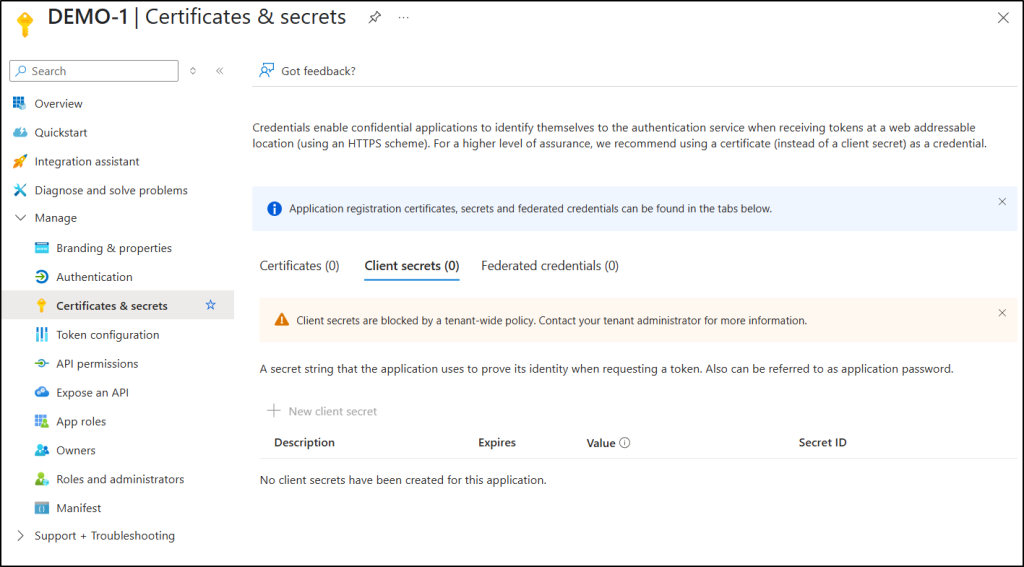
Task: Click New client secret button
Action: click(322, 411)
